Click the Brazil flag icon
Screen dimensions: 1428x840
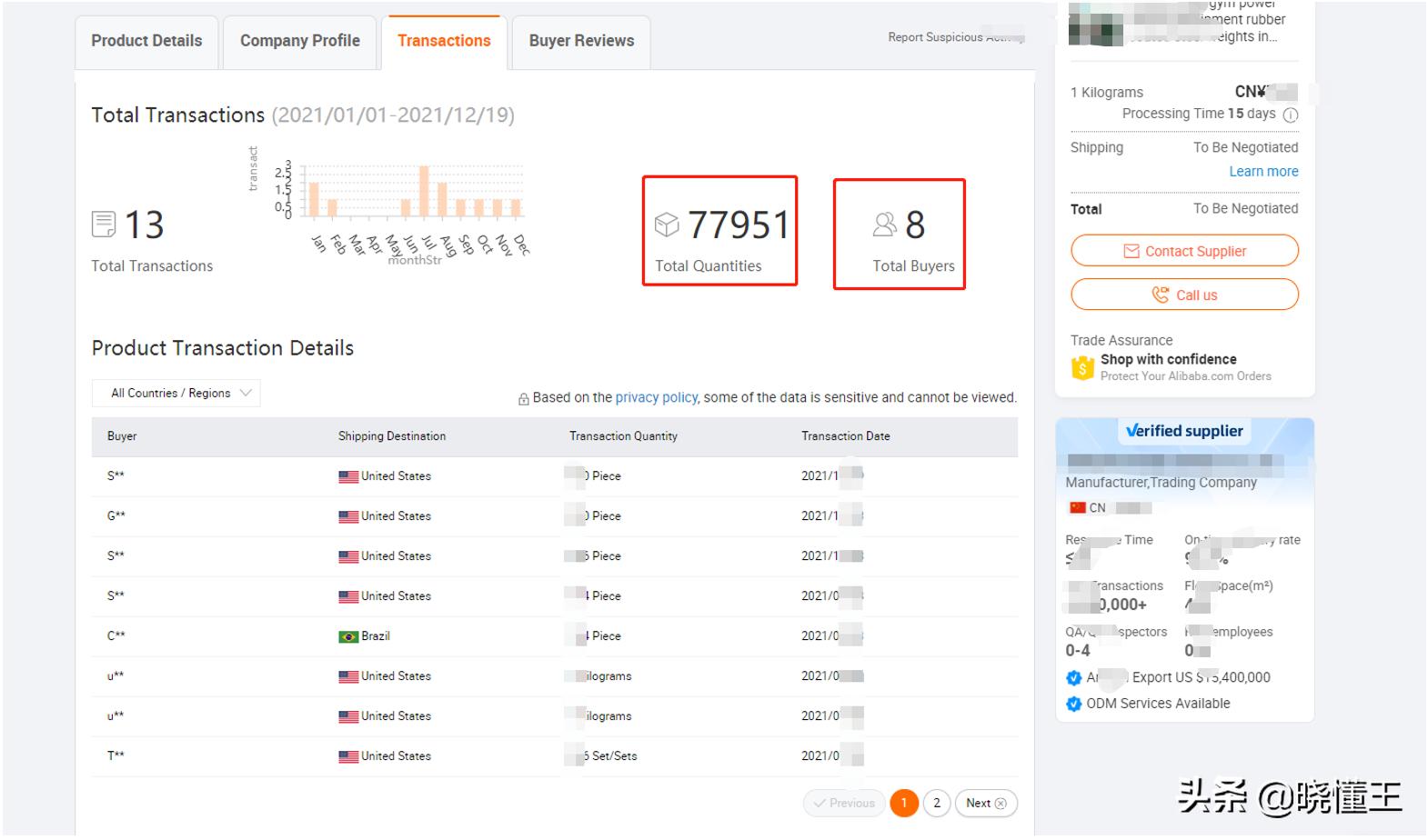348,636
